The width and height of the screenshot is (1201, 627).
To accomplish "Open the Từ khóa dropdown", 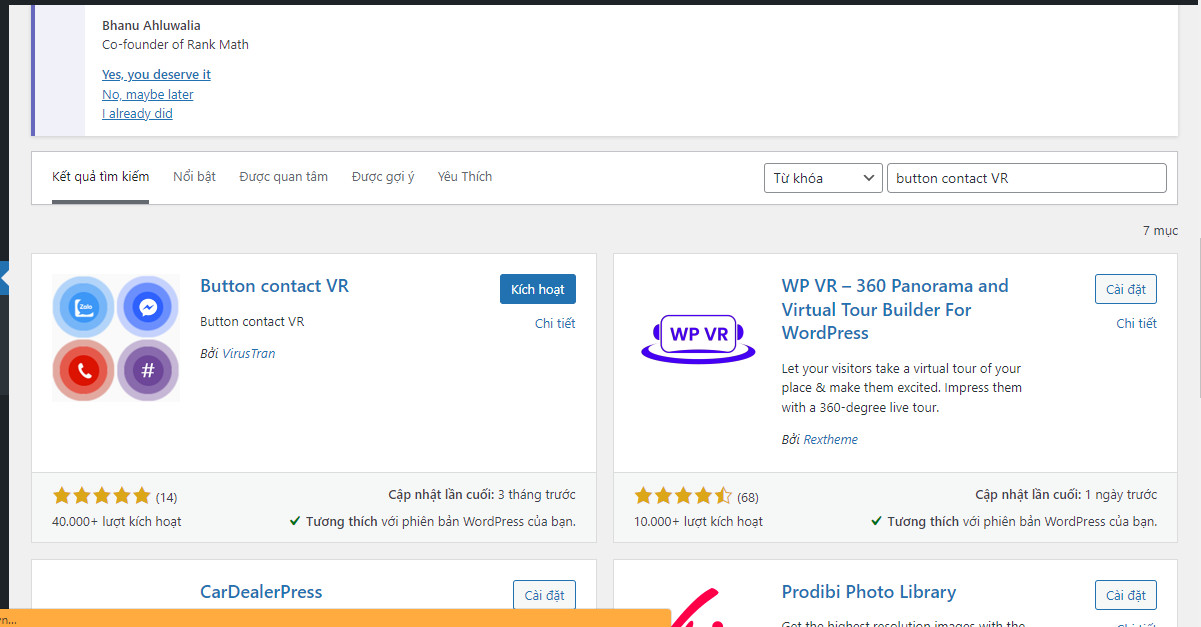I will pos(822,177).
